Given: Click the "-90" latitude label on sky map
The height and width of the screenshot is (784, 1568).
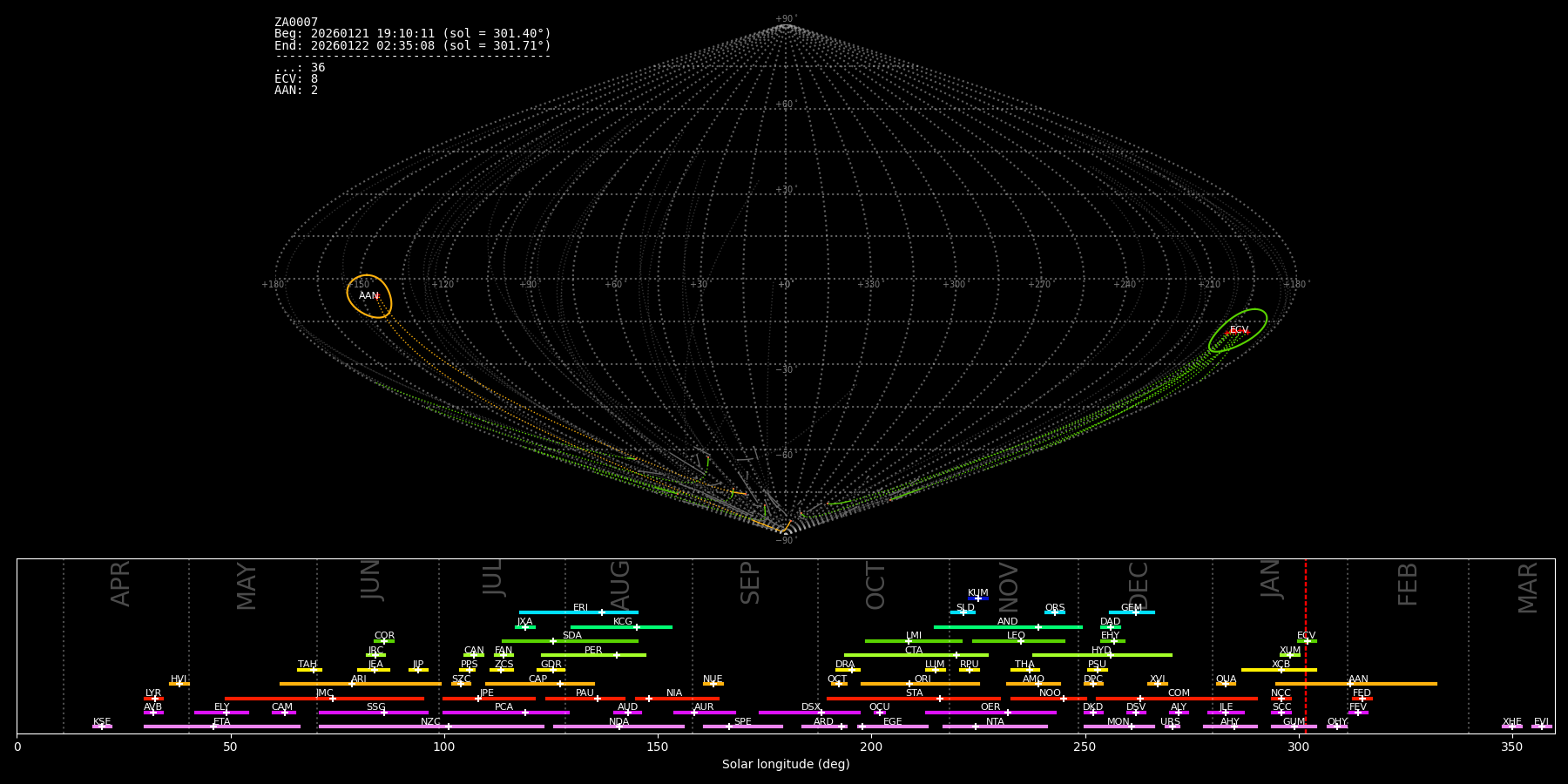Looking at the screenshot, I should 785,541.
